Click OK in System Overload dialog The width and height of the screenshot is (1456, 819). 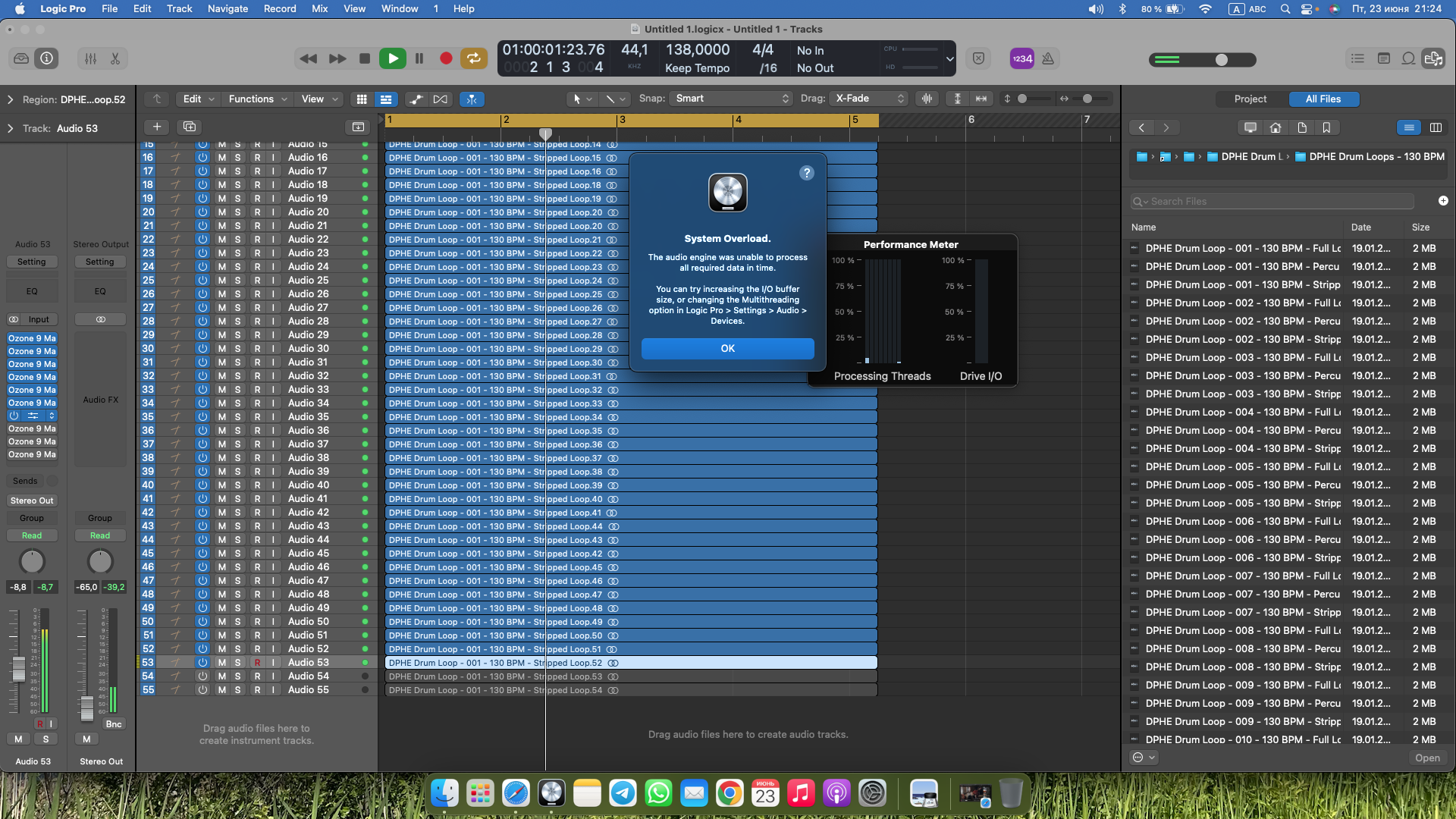coord(727,348)
